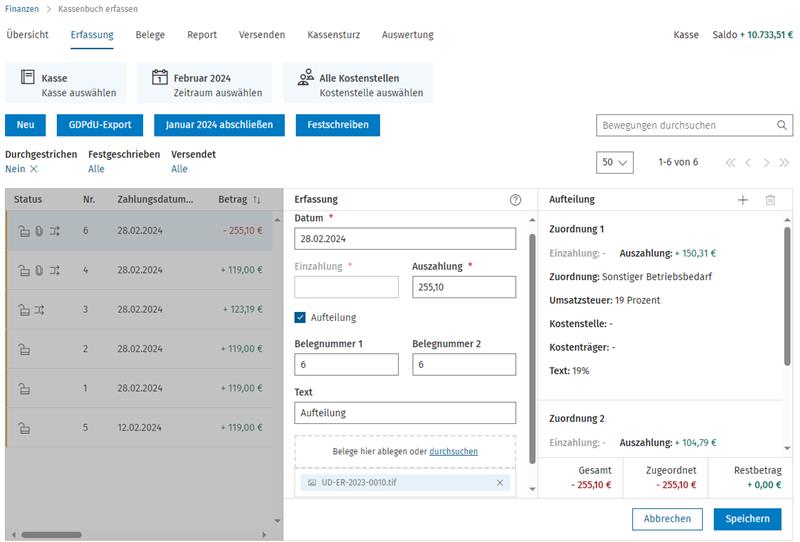
Task: Switch to Belege tab
Action: pos(150,35)
